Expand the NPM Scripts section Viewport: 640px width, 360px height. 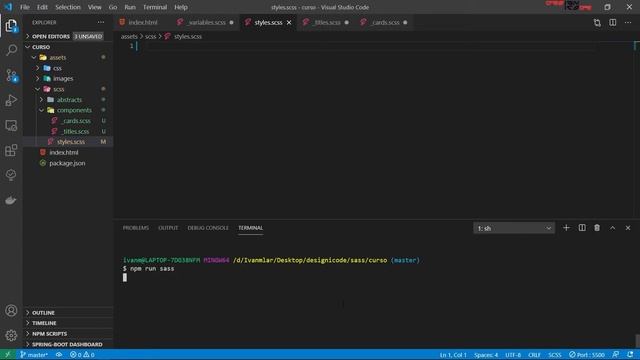[x=68, y=333]
